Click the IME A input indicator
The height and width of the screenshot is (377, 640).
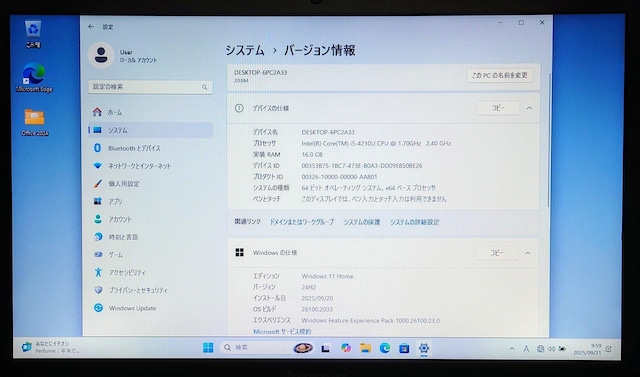(526, 349)
